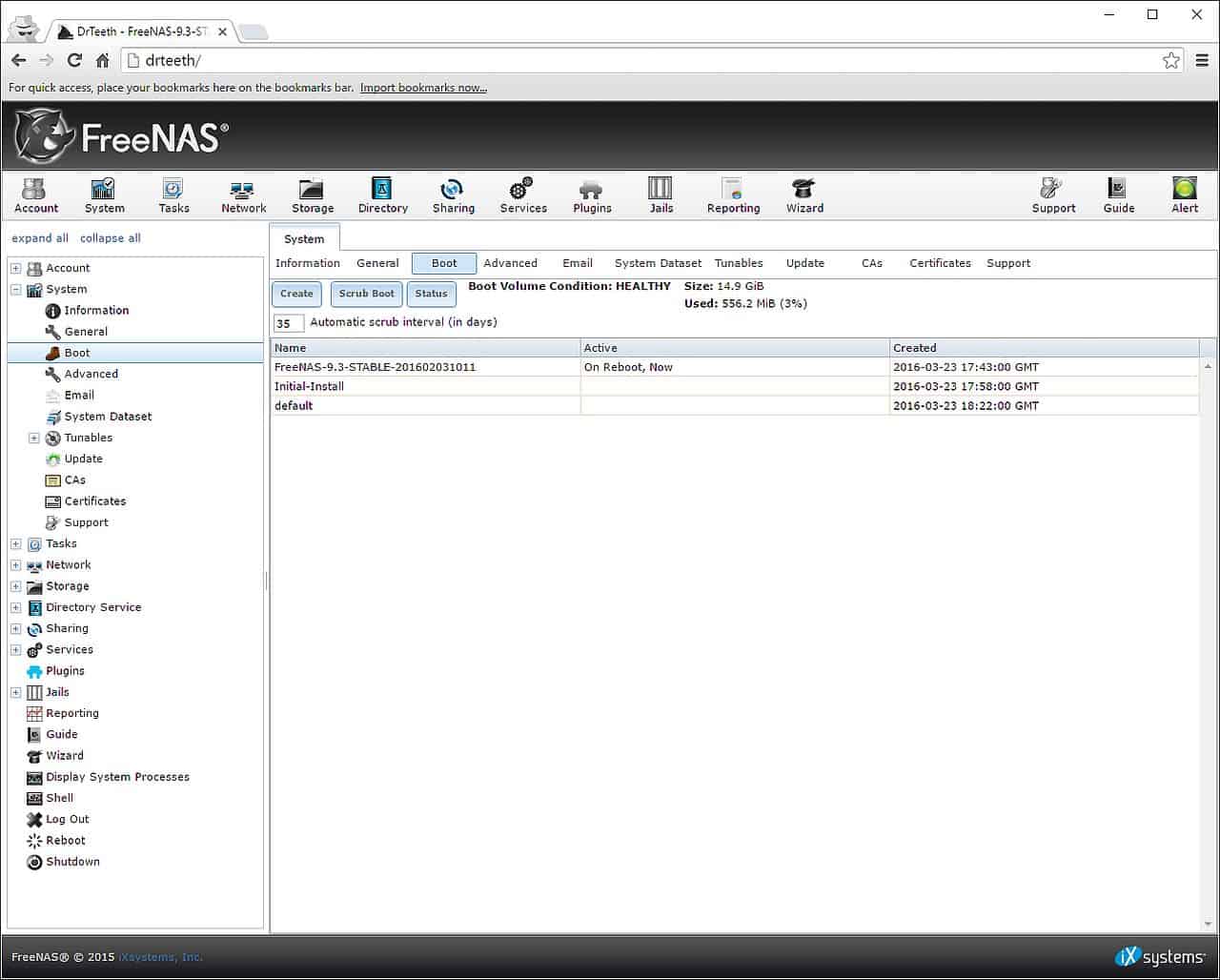Screen dimensions: 1220x980
Task: Expand the Storage tree node
Action: pos(15,587)
